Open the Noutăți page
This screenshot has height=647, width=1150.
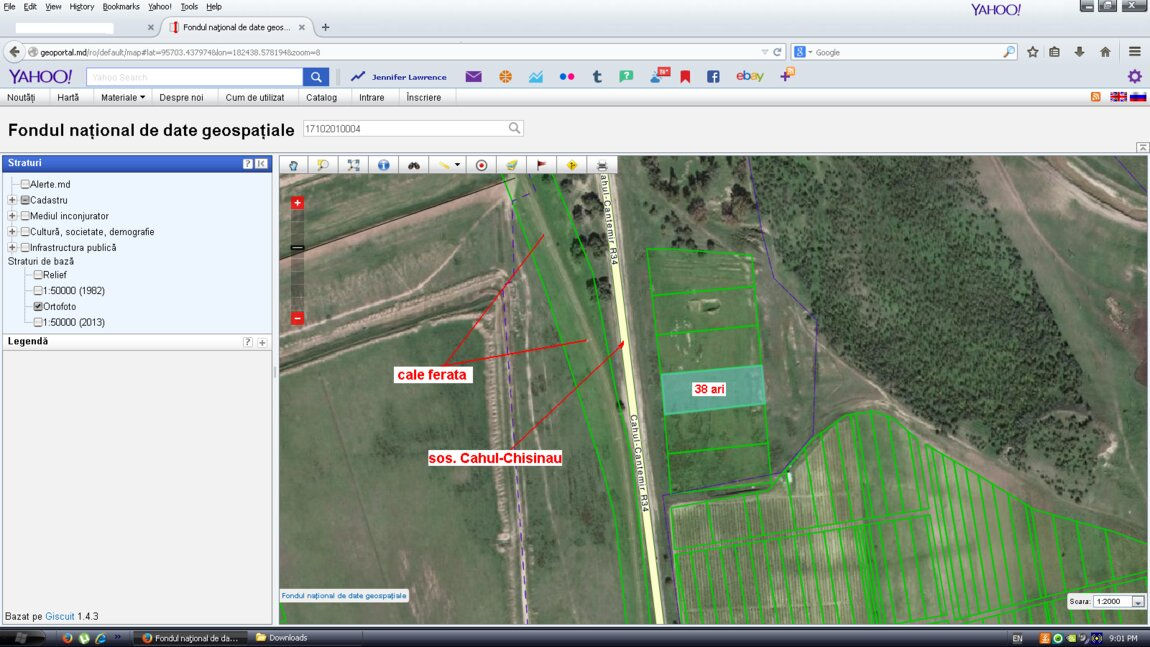[x=21, y=97]
